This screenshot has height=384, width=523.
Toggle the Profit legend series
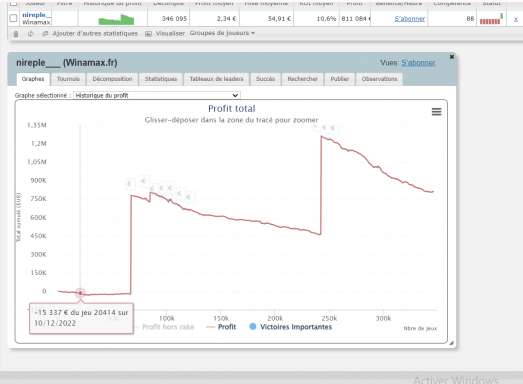coord(221,327)
